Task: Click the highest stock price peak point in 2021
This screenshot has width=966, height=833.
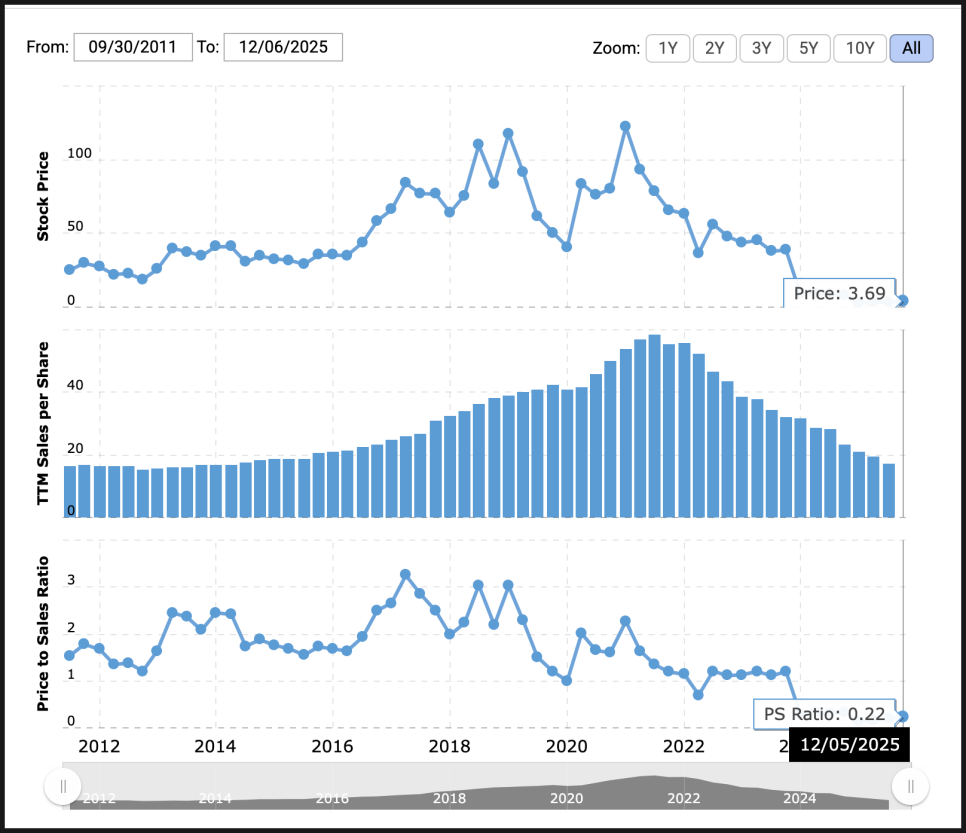Action: (x=625, y=127)
